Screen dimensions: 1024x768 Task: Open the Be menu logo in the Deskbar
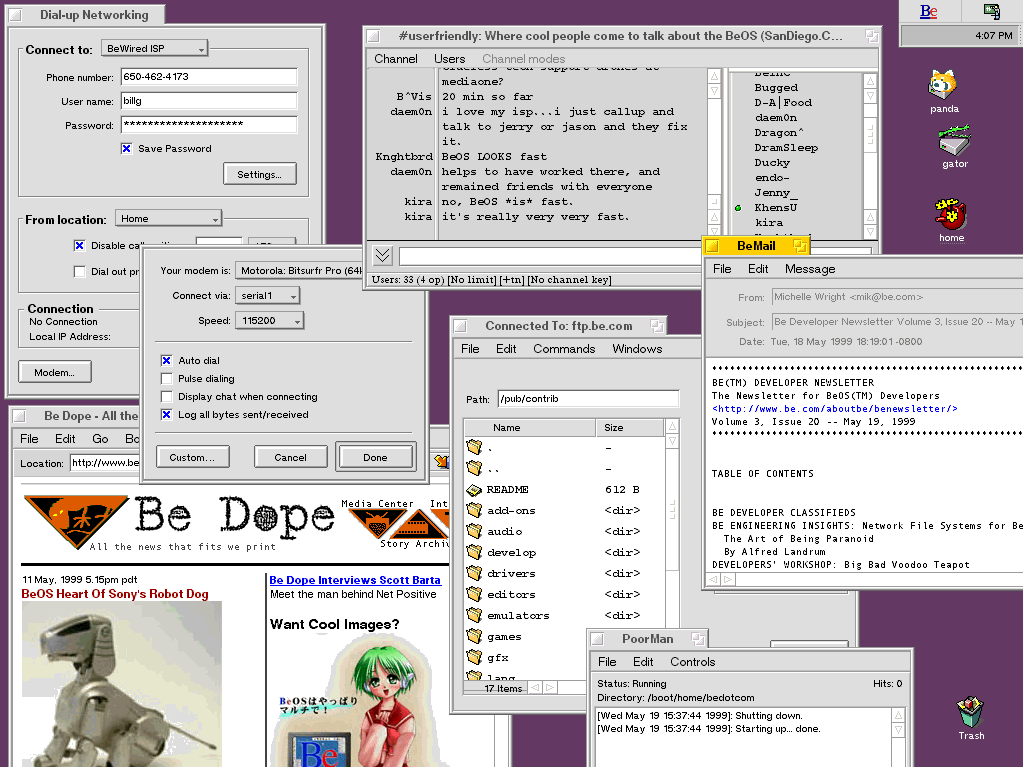point(928,11)
